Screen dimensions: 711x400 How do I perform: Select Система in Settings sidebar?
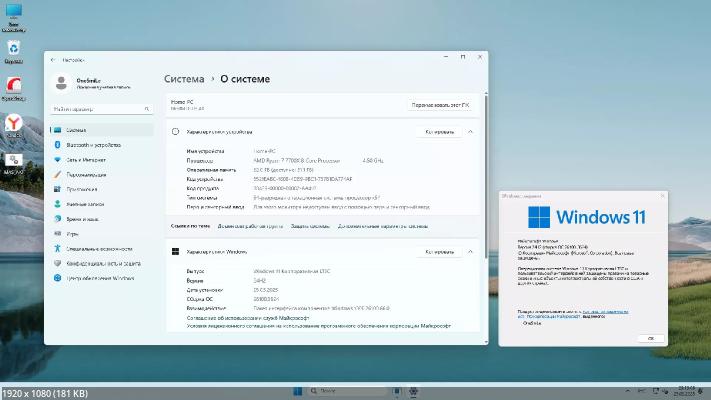102,130
